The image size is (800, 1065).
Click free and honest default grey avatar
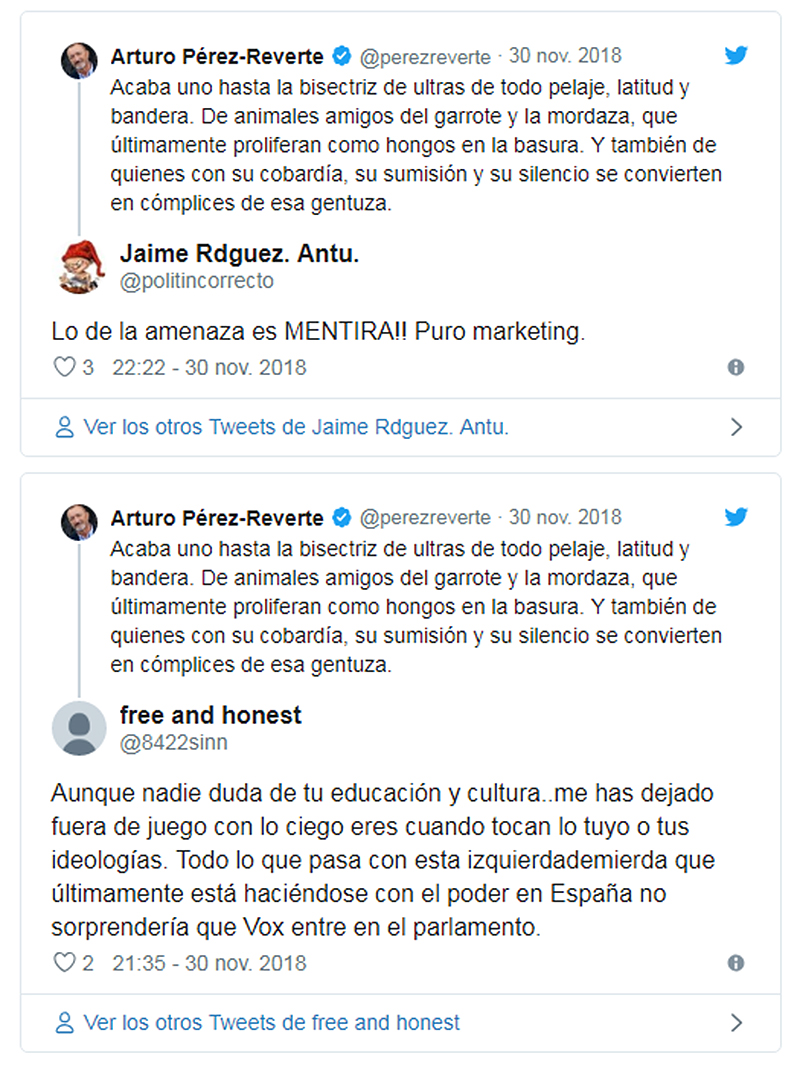79,729
